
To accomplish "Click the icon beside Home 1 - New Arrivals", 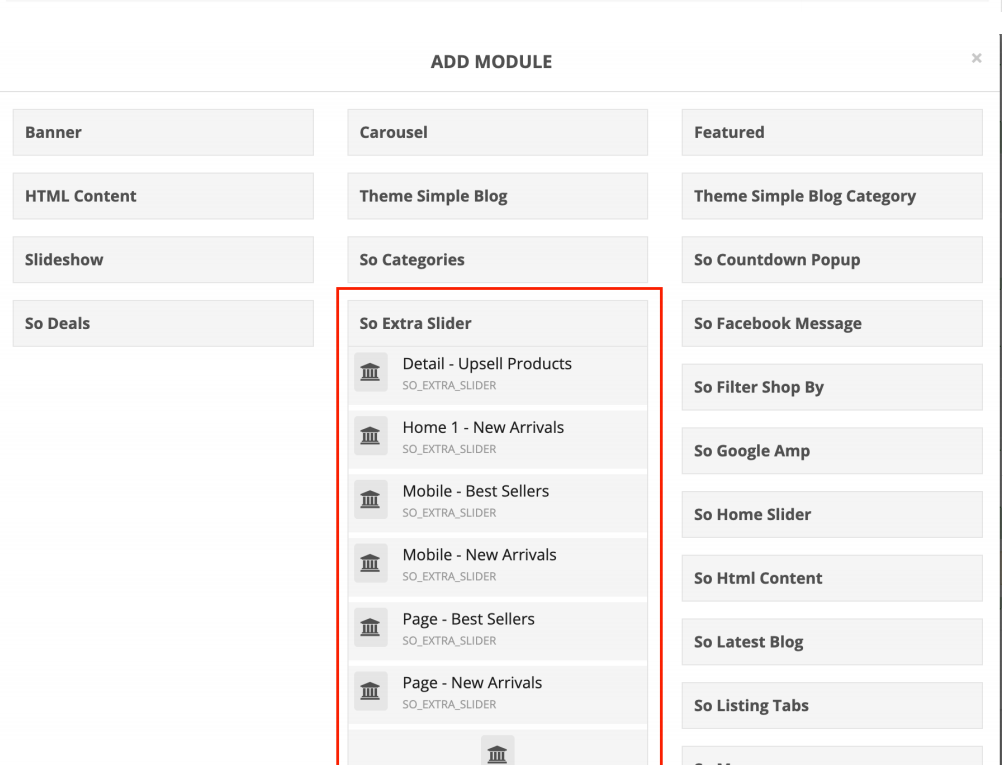I will 370,436.
